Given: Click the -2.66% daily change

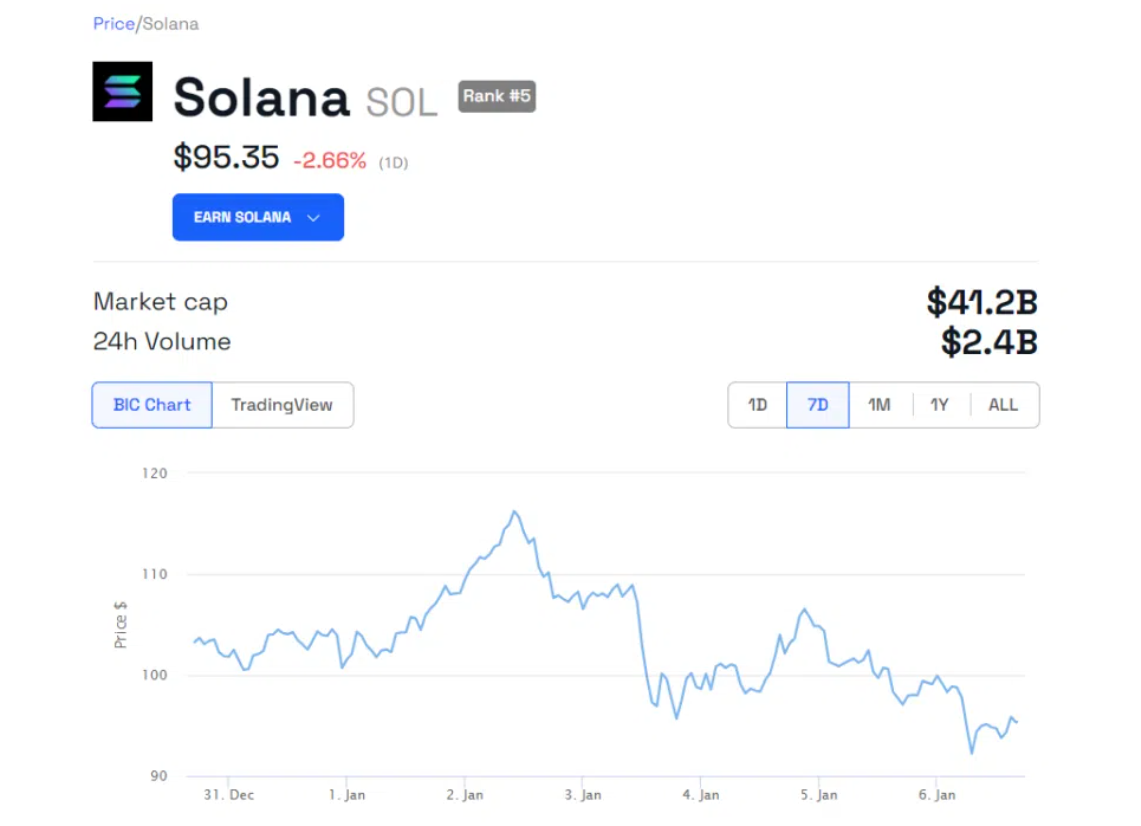Looking at the screenshot, I should coord(330,160).
